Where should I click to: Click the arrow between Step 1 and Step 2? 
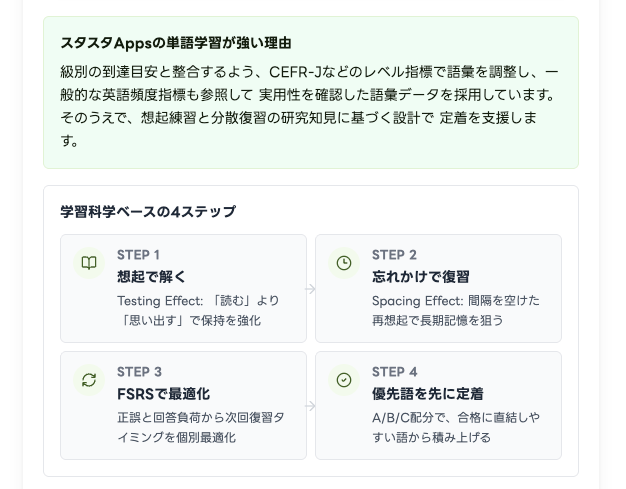pyautogui.click(x=311, y=289)
